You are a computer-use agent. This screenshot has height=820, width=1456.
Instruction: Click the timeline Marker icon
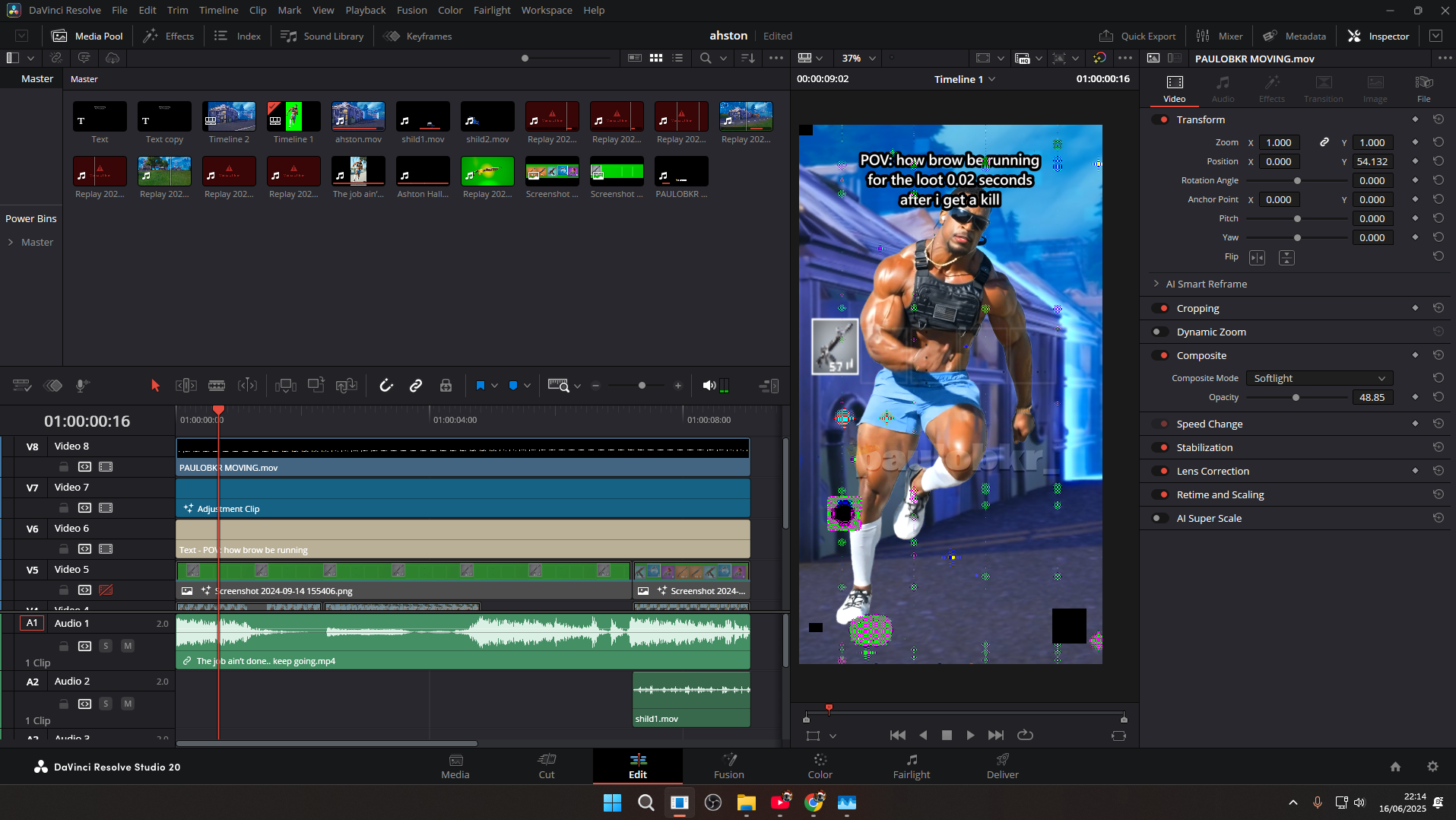pos(513,386)
